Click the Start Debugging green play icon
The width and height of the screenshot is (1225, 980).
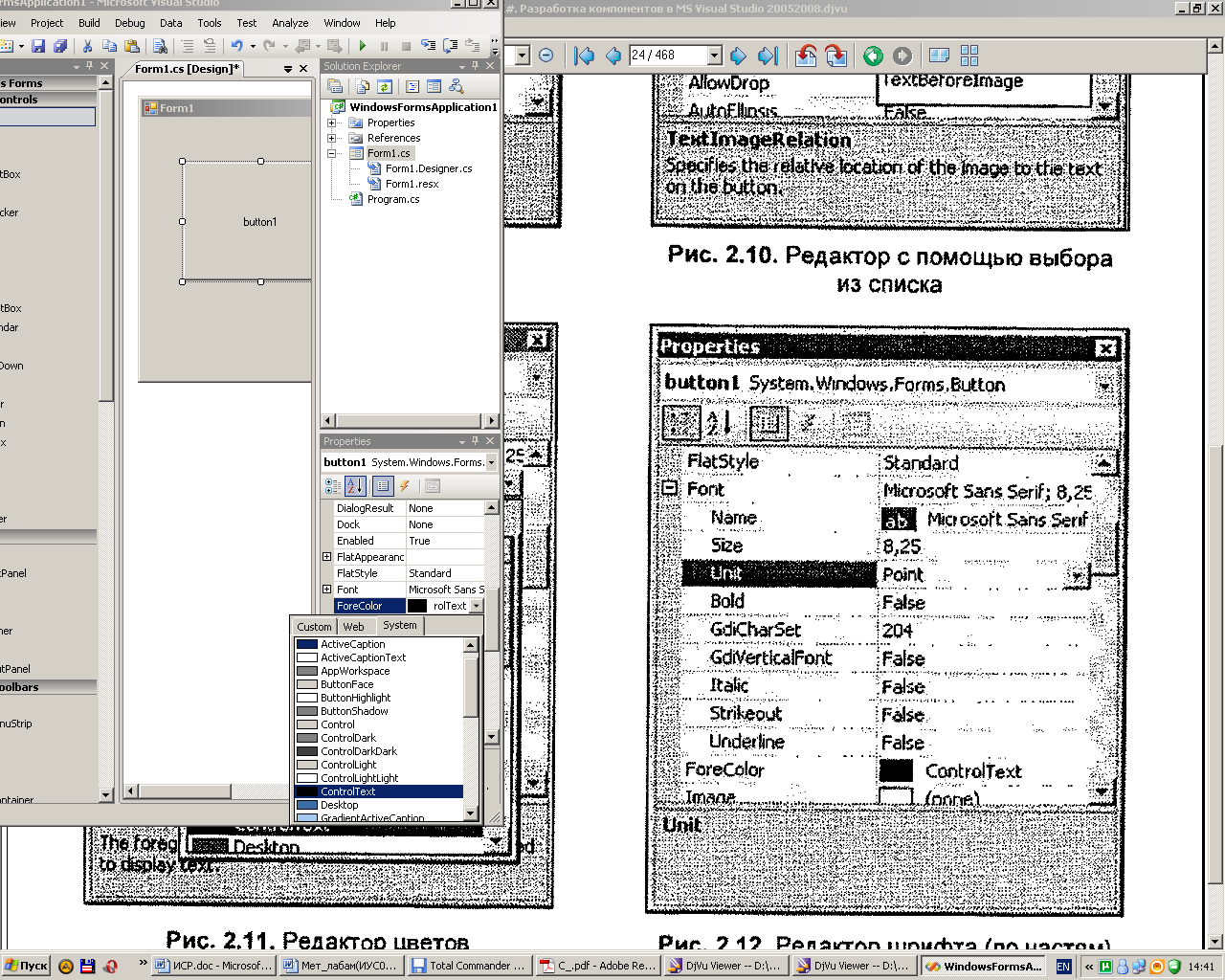pos(363,46)
